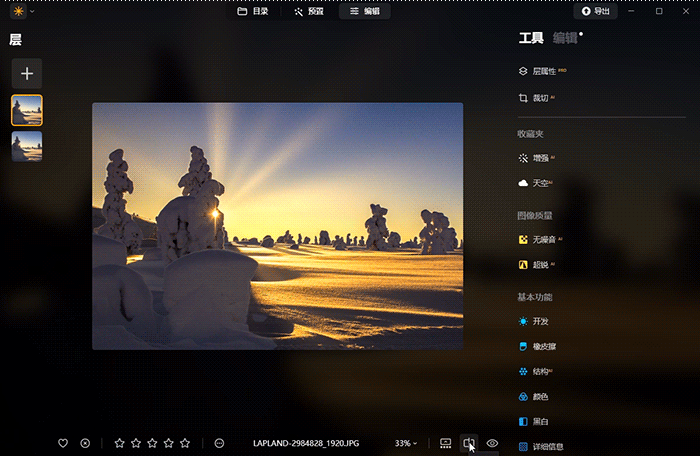Open the 天空 sky AI tool

click(536, 183)
